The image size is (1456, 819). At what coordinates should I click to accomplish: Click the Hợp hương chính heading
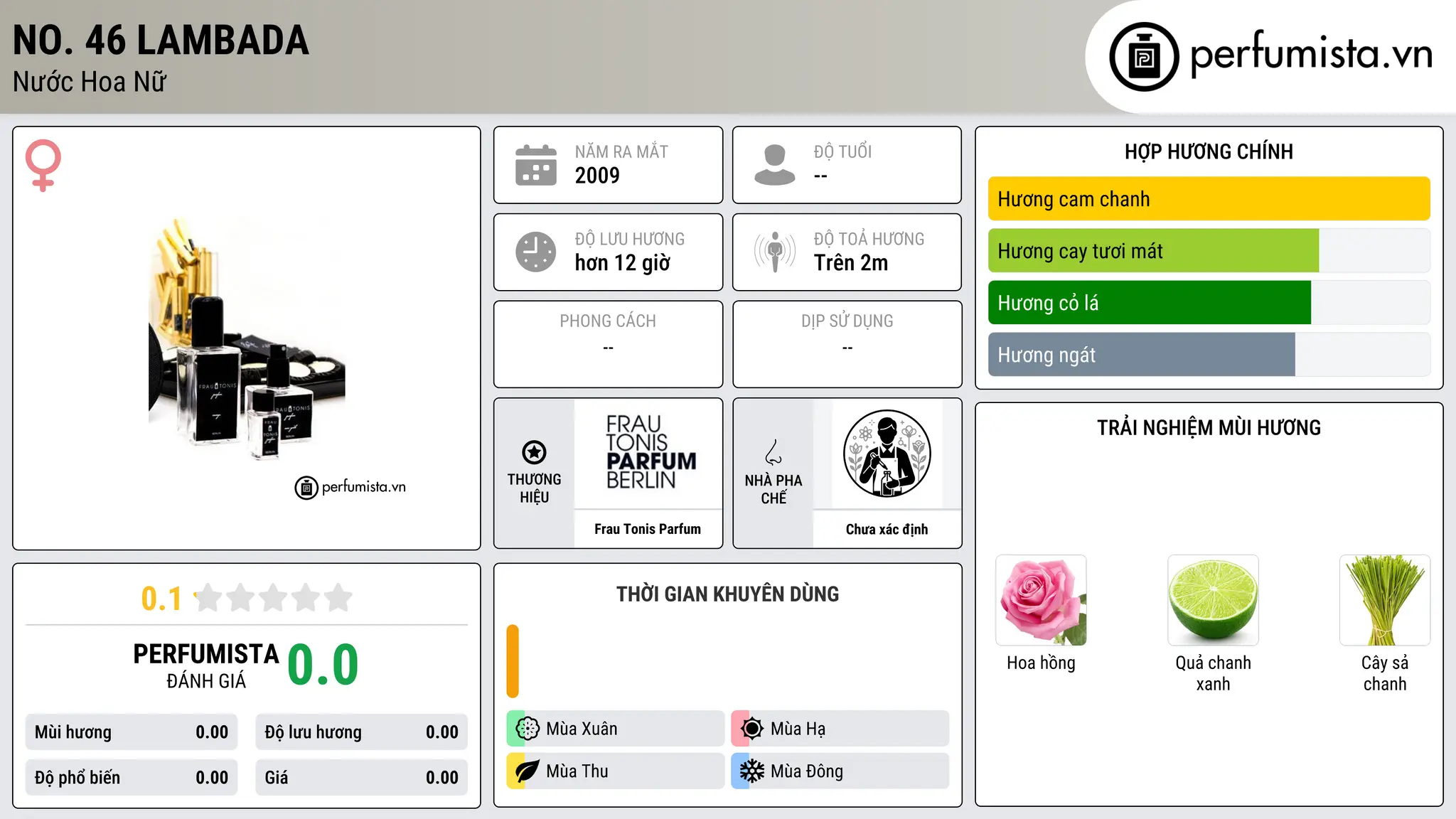click(x=1209, y=151)
